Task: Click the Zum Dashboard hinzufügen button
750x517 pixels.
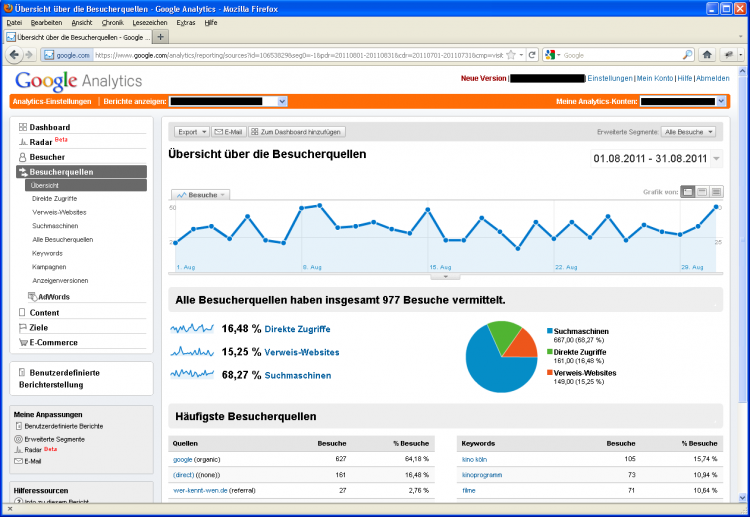Action: coord(297,131)
